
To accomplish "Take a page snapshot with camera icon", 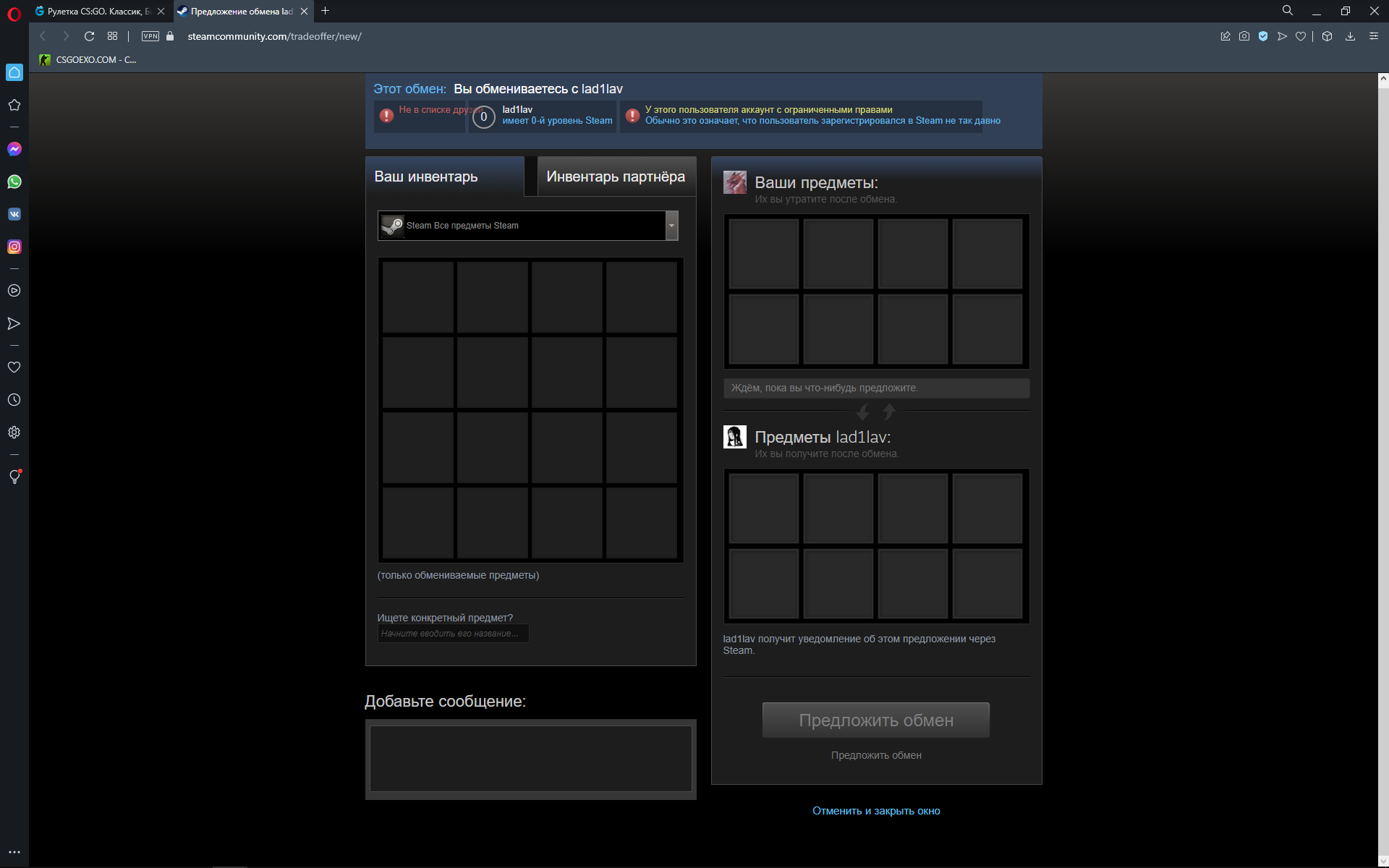I will pos(1244,36).
